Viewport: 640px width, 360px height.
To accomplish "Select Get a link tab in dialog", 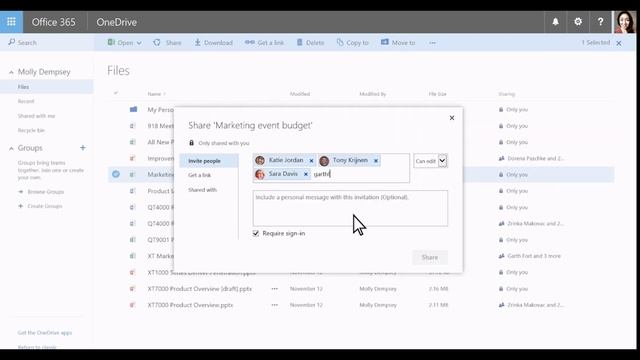I will tap(200, 175).
